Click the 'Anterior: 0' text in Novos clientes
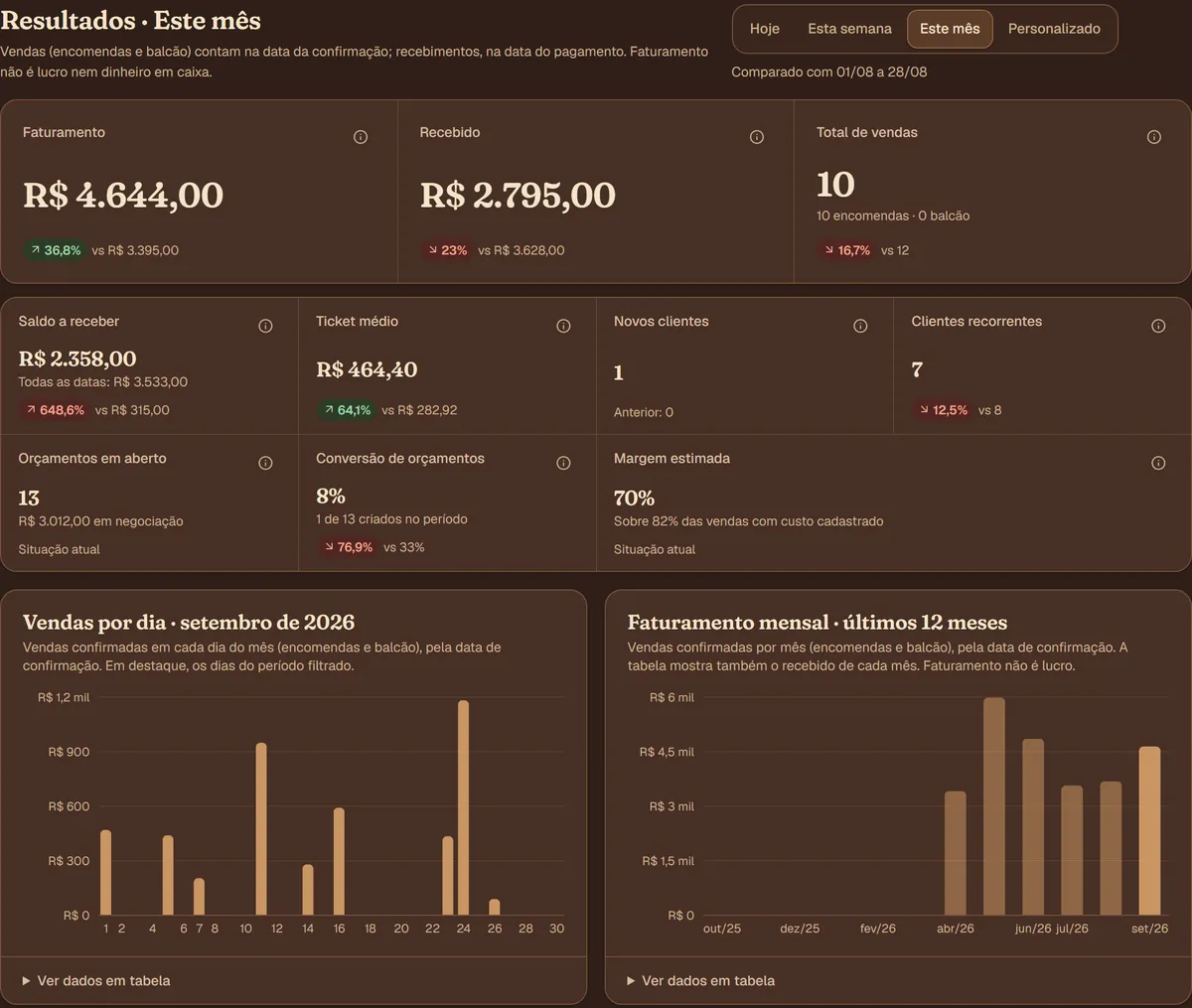 644,412
